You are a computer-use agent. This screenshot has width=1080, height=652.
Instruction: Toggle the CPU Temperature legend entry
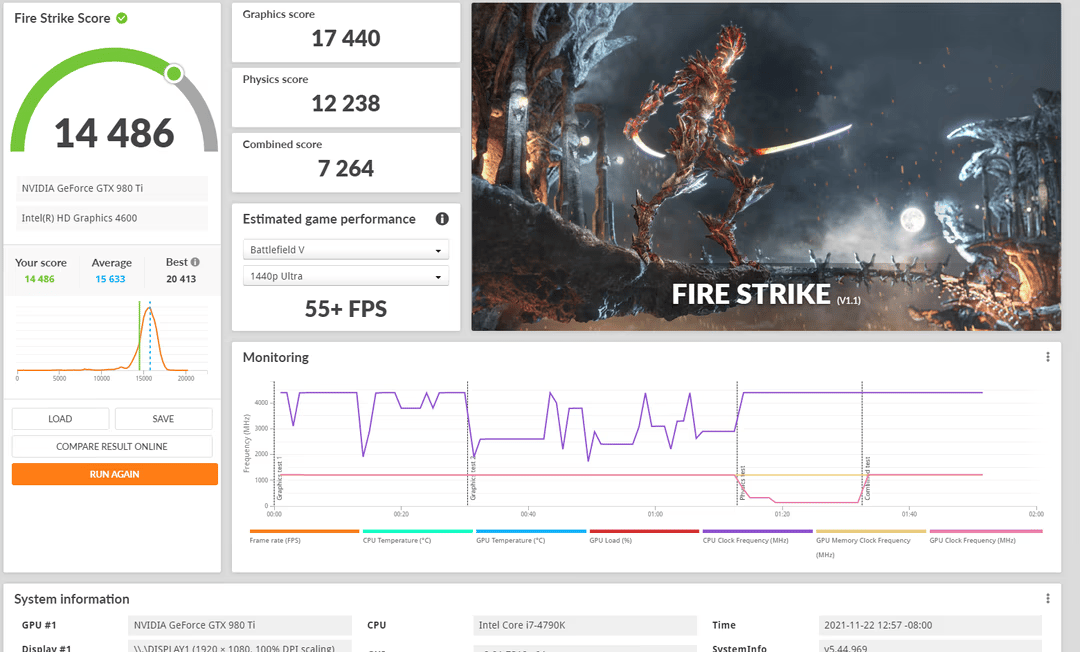pos(417,536)
